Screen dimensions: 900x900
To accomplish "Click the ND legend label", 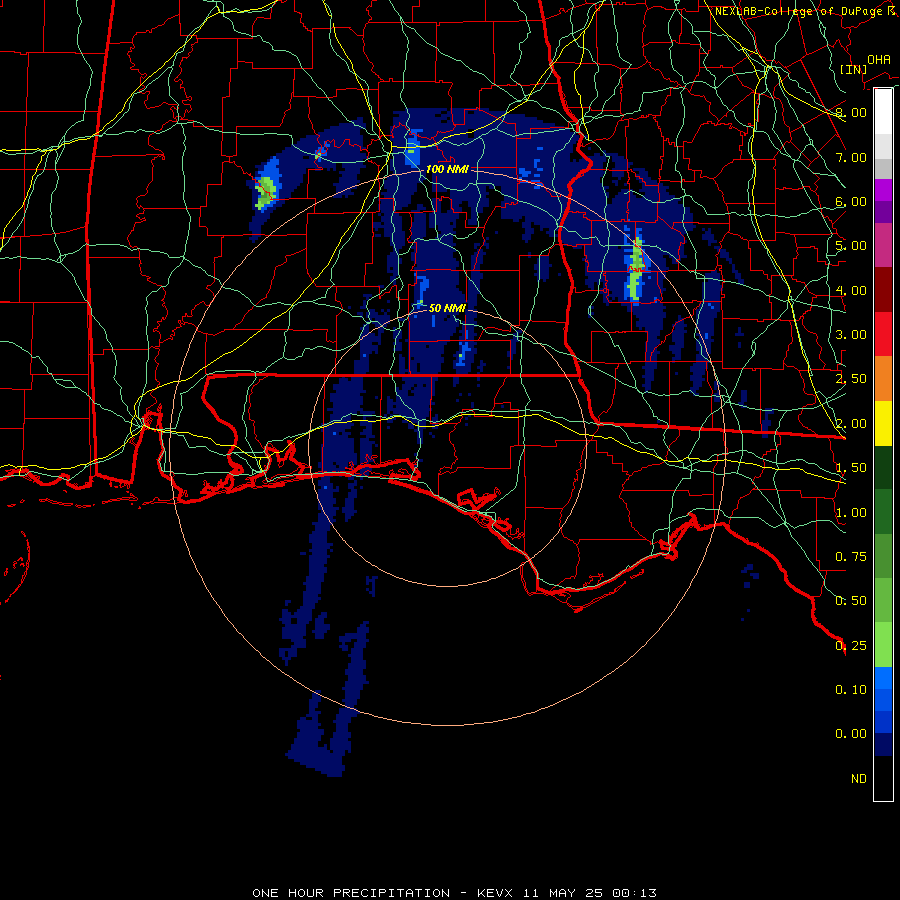I will pos(859,779).
